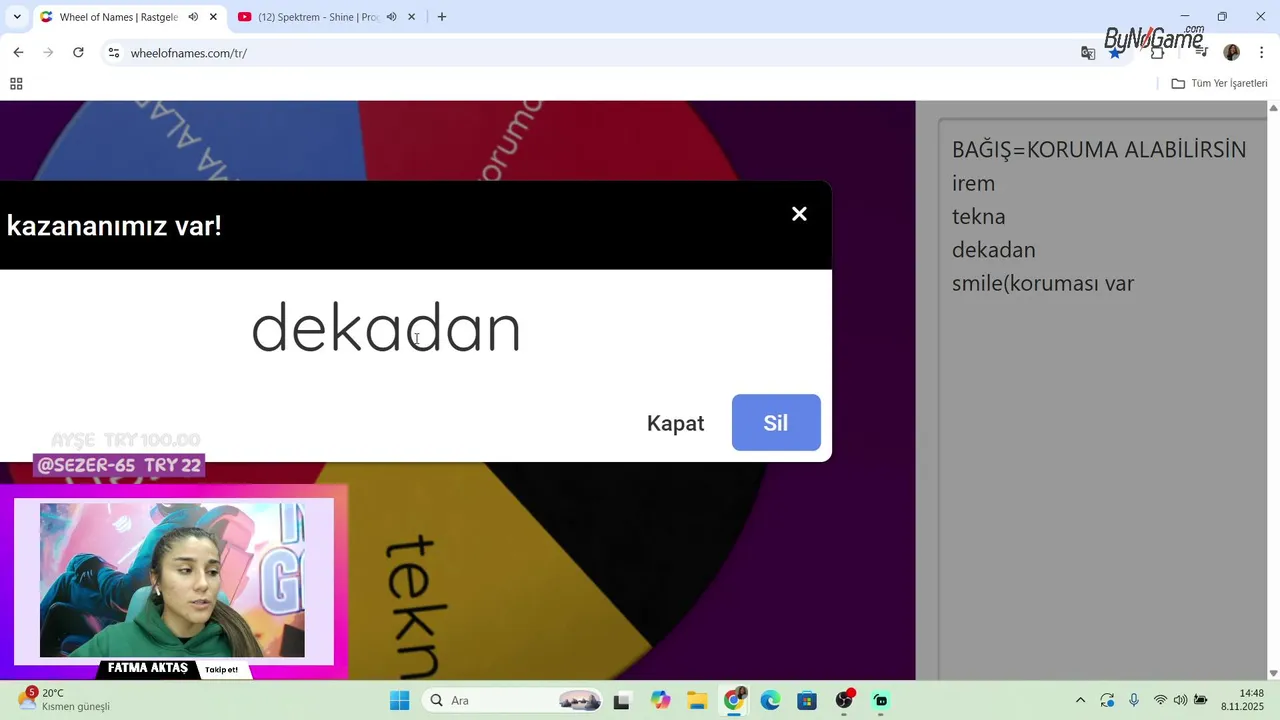Image resolution: width=1280 pixels, height=720 pixels.
Task: Expand the hidden system tray icons chevron
Action: (1080, 700)
